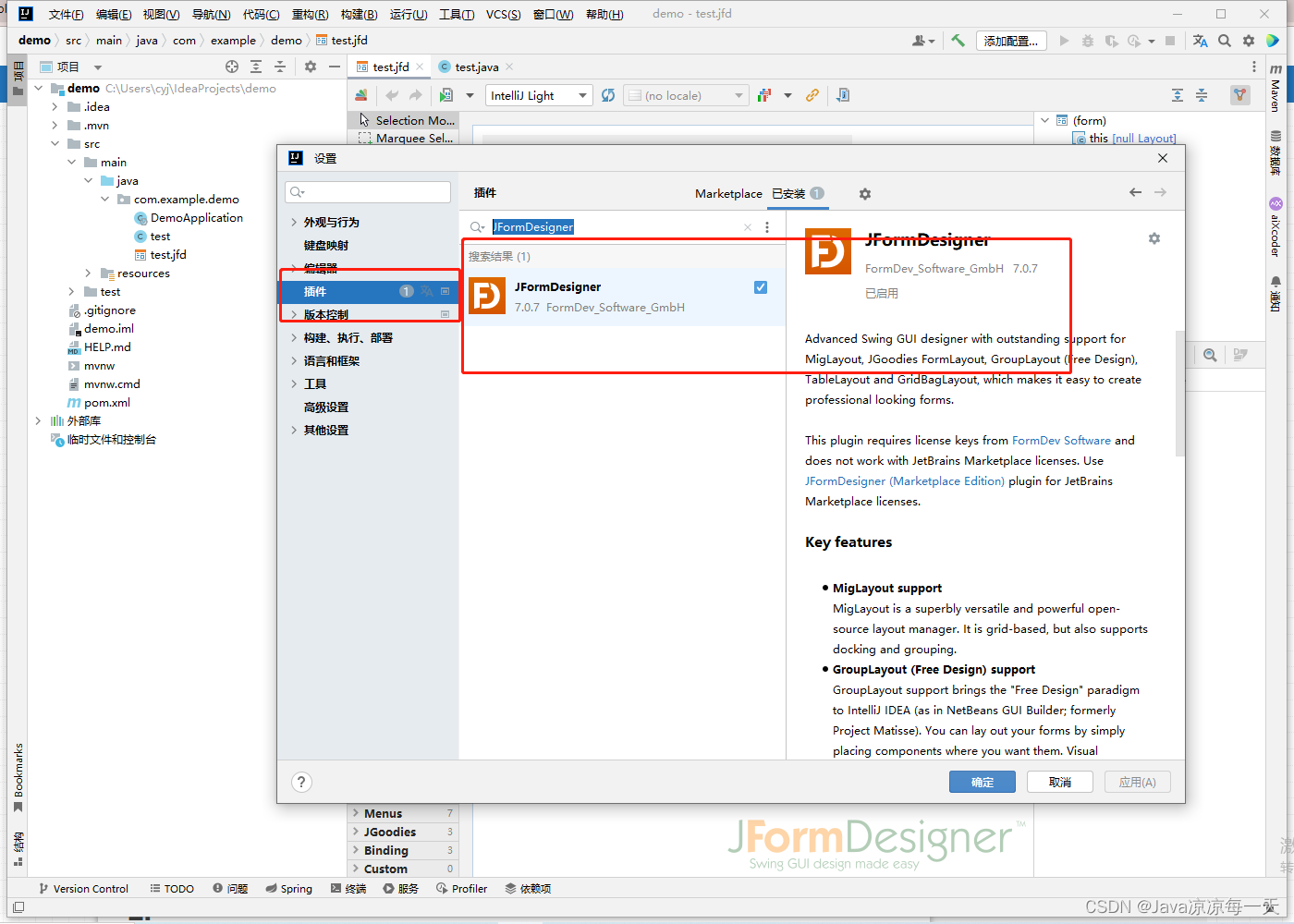This screenshot has width=1294, height=924.
Task: Click the Add Configuration button
Action: click(x=1012, y=41)
